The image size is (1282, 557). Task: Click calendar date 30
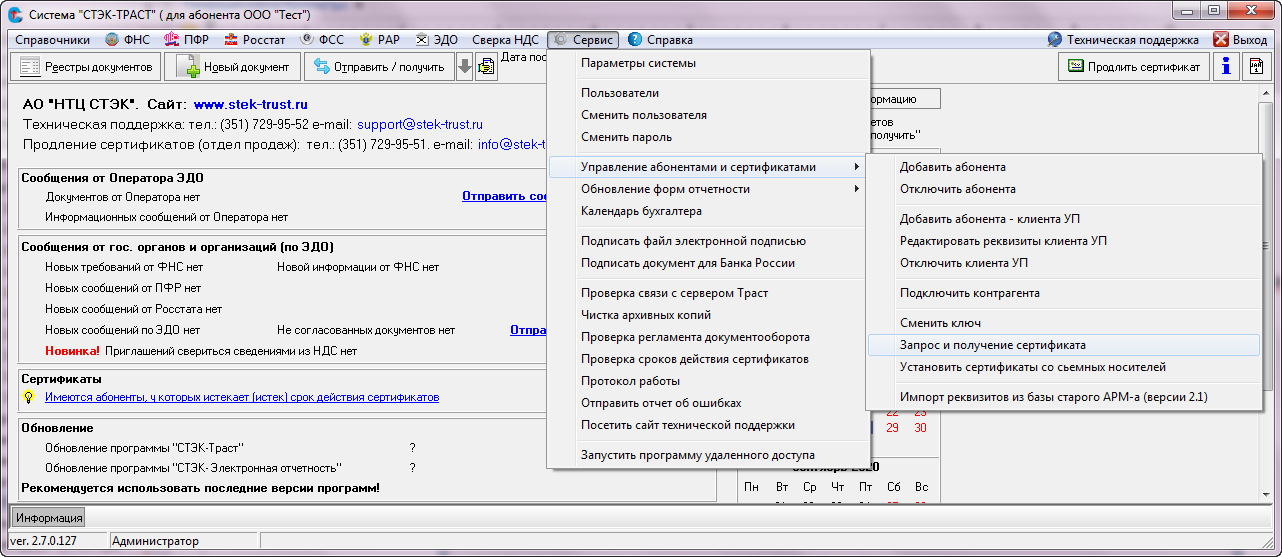(x=920, y=428)
